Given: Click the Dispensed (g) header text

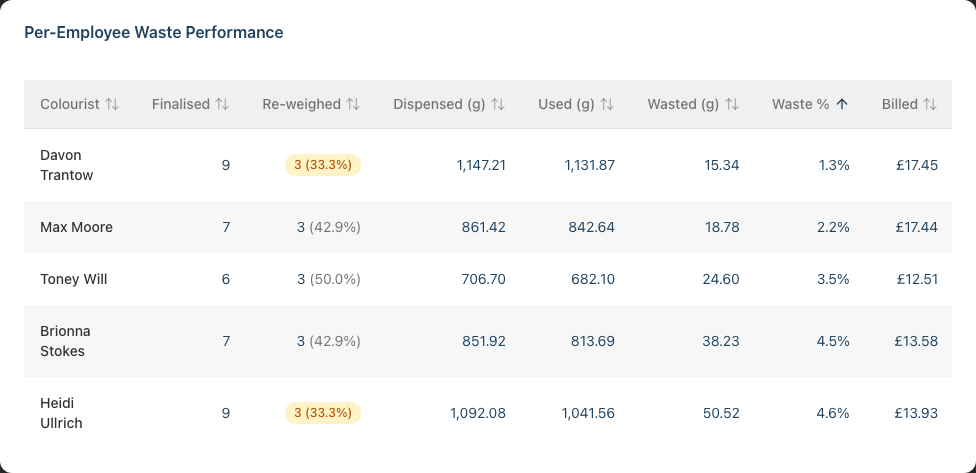Looking at the screenshot, I should 439,104.
